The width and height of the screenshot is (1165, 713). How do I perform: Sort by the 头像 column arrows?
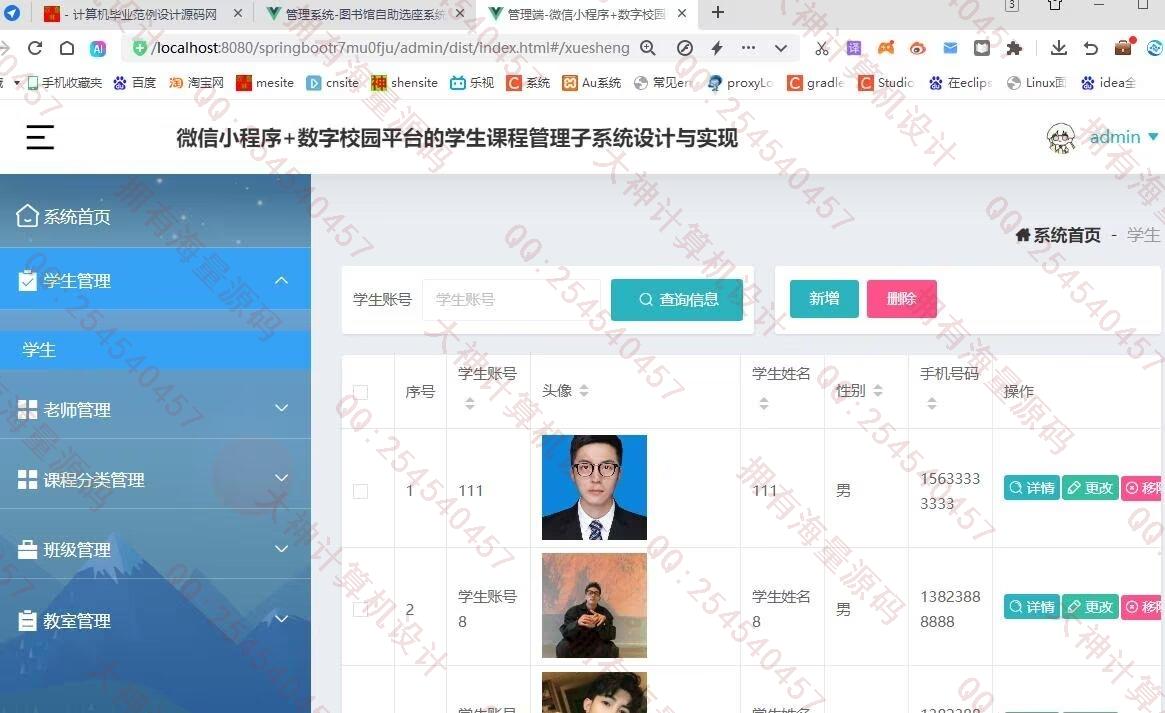coord(584,391)
